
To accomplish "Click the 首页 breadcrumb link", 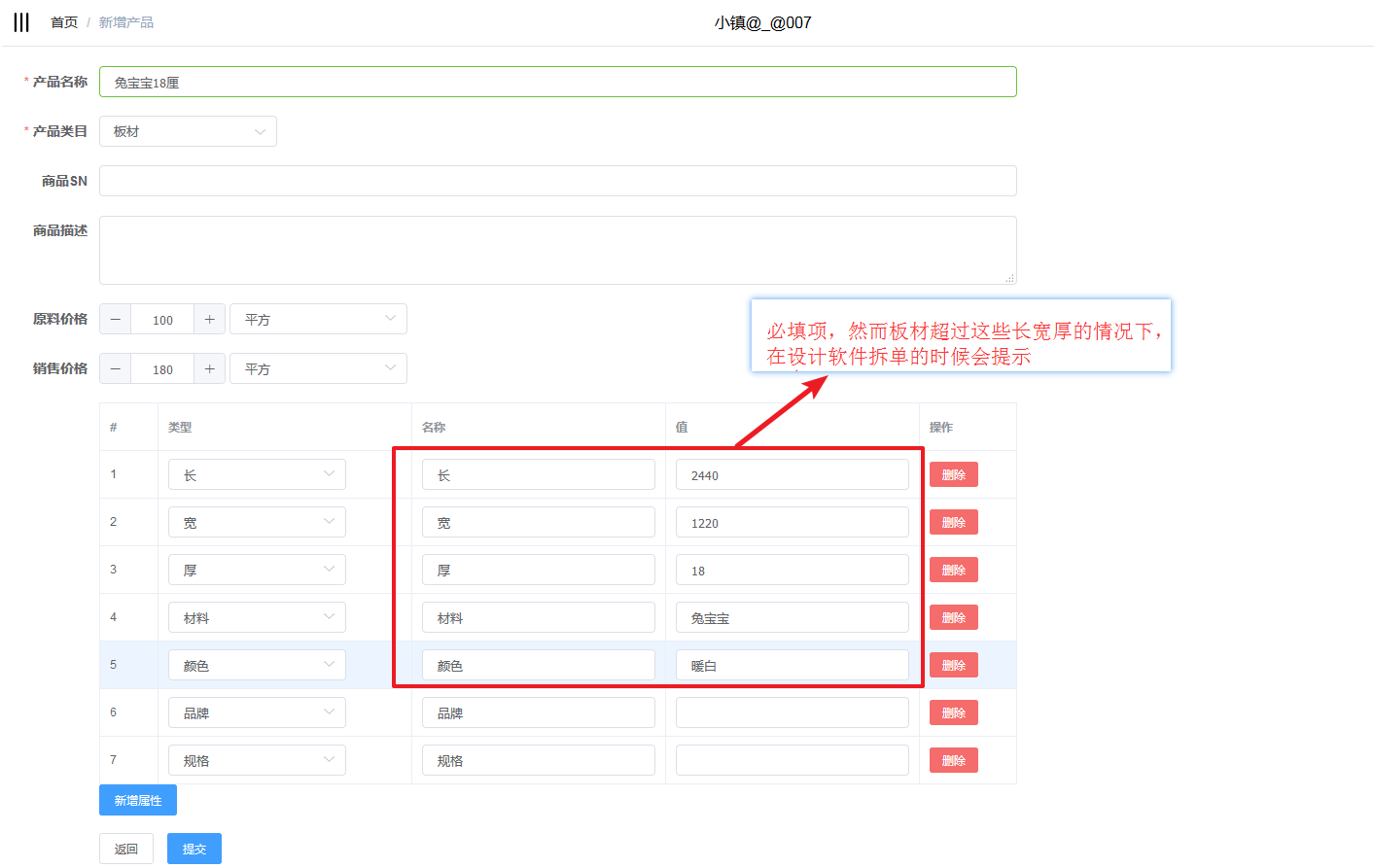I will click(x=64, y=22).
